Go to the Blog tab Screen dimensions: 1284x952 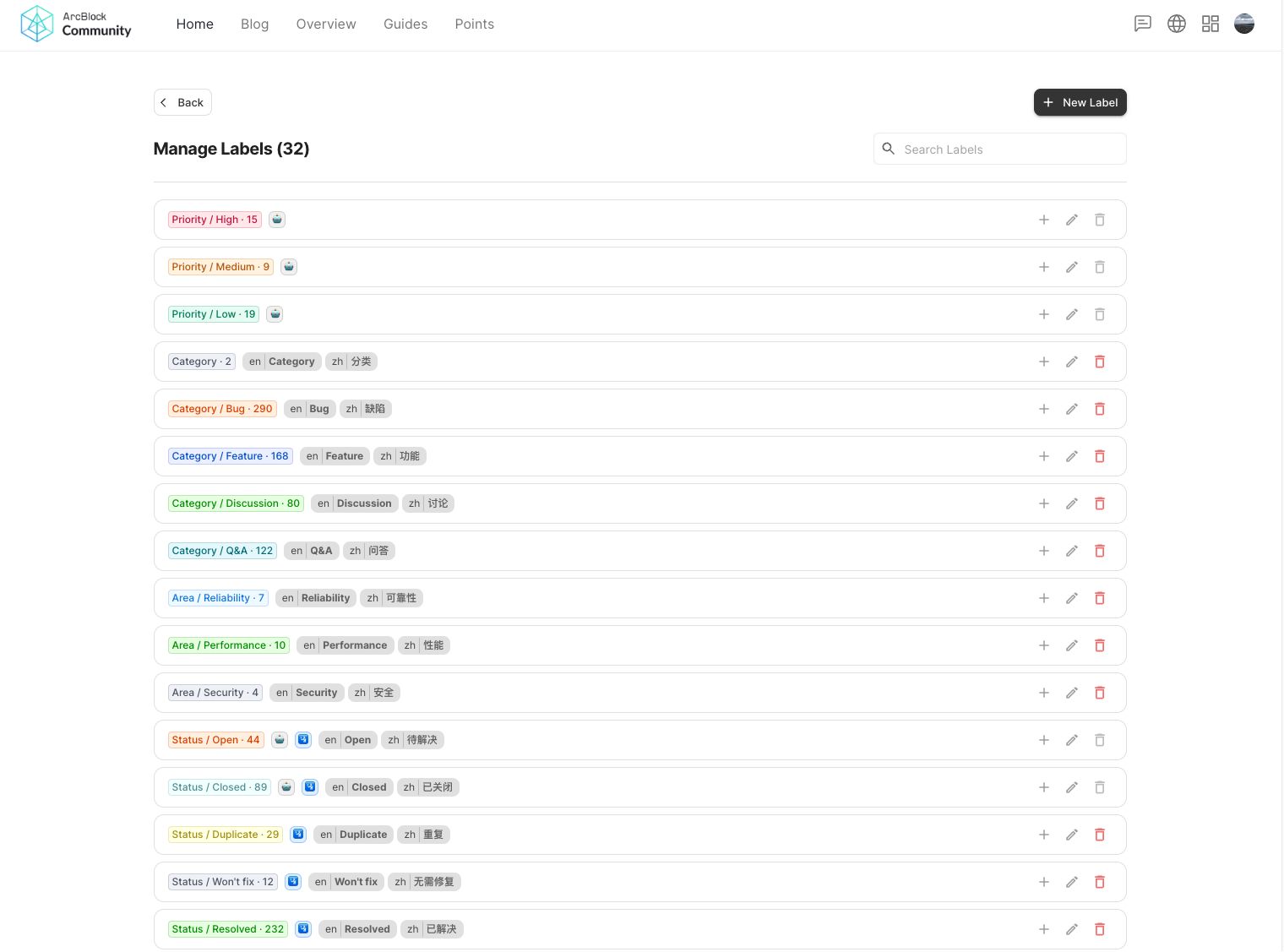click(254, 24)
